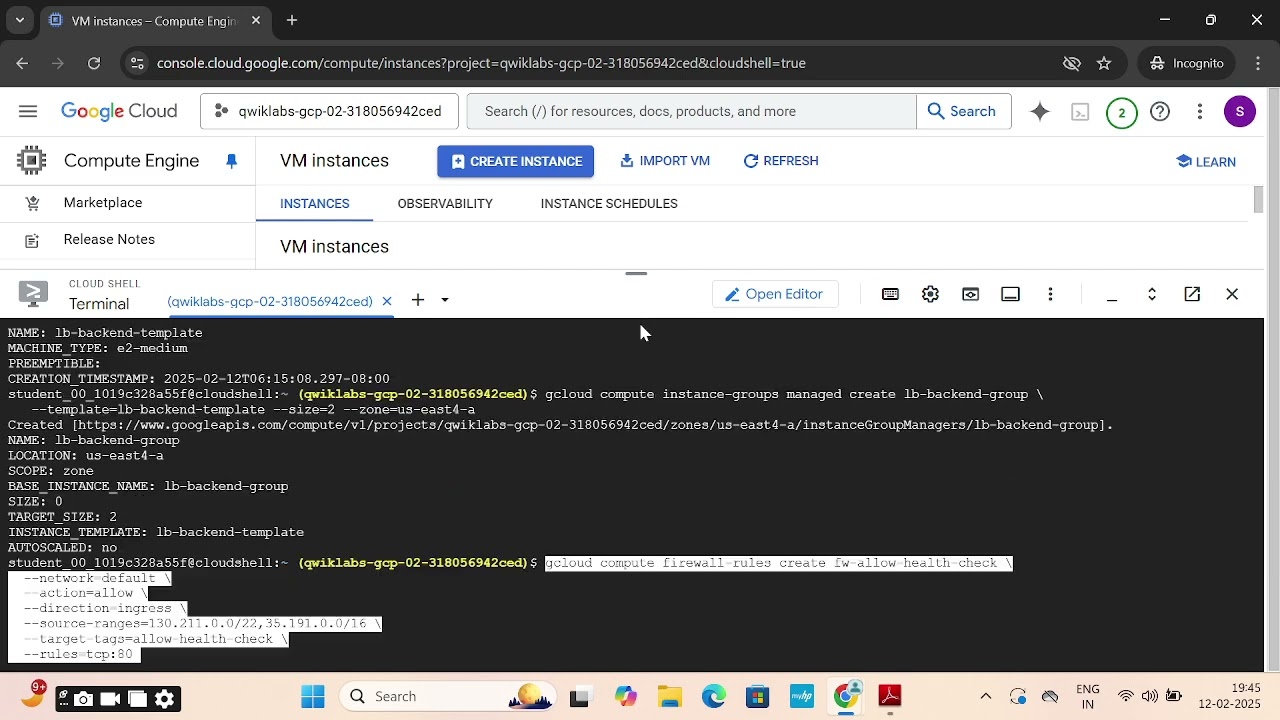This screenshot has height=720, width=1280.
Task: Switch to the Instances tab
Action: pyautogui.click(x=314, y=203)
